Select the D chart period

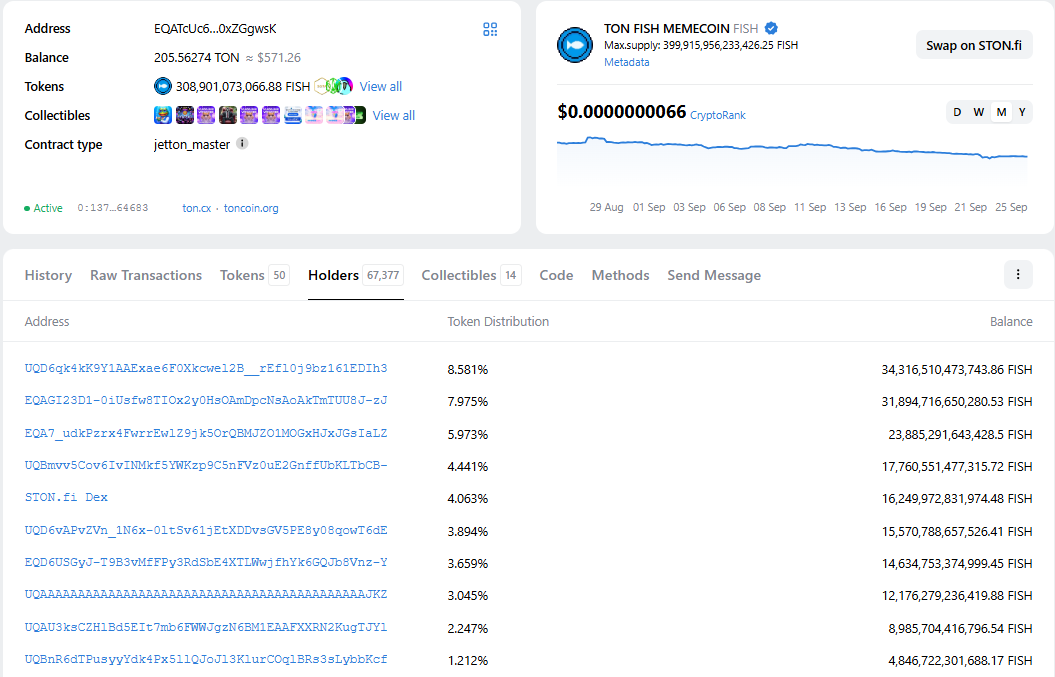tap(957, 112)
